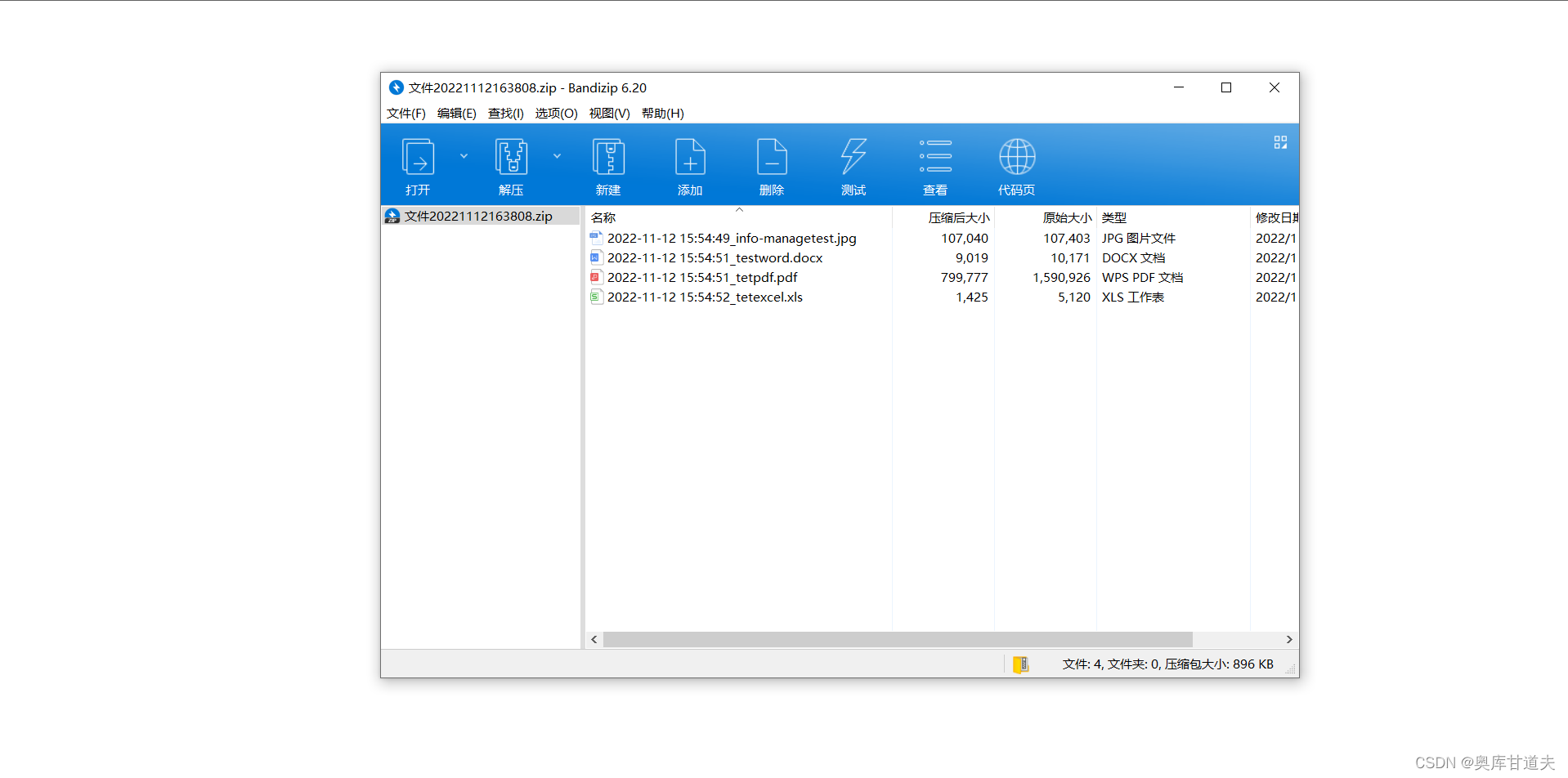Click compressed size value 107,040
Screen dimensions: 1568x778
point(965,238)
